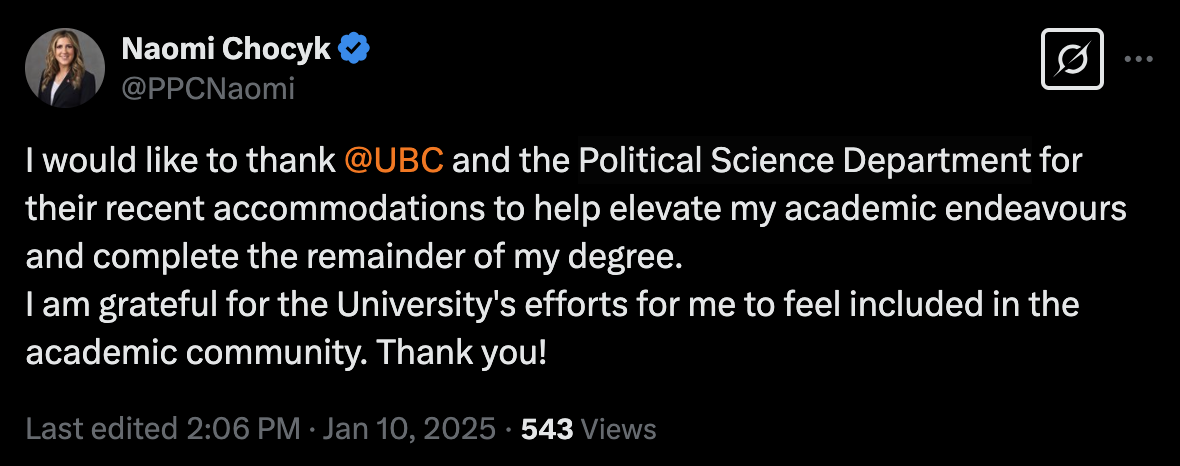
Task: Open the three-dot more options menu
Action: coord(1138,59)
